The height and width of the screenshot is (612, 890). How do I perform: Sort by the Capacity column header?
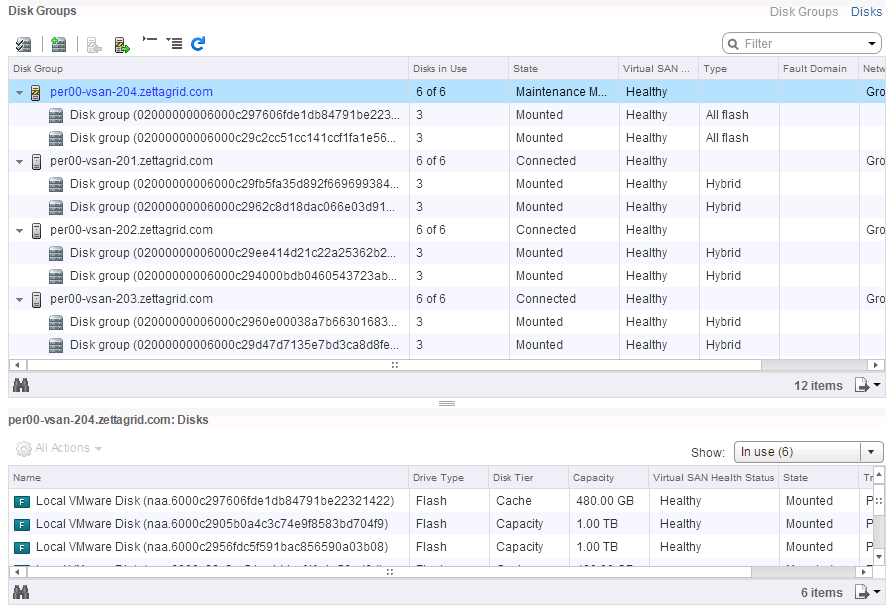pos(608,477)
